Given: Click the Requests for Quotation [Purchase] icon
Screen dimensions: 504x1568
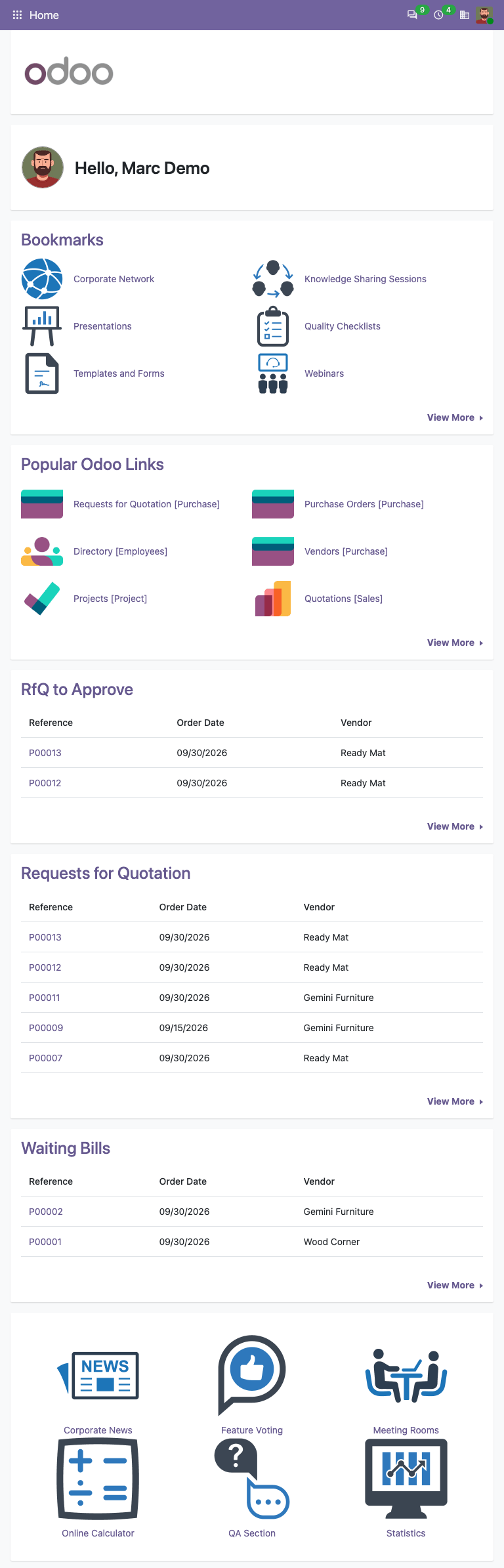Looking at the screenshot, I should [42, 504].
